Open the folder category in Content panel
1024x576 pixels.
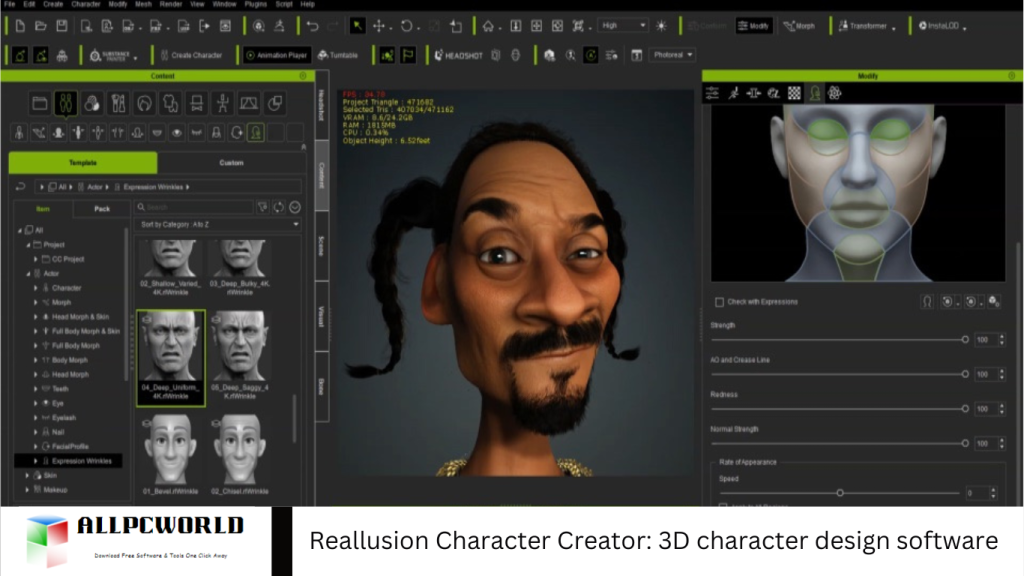pyautogui.click(x=40, y=103)
